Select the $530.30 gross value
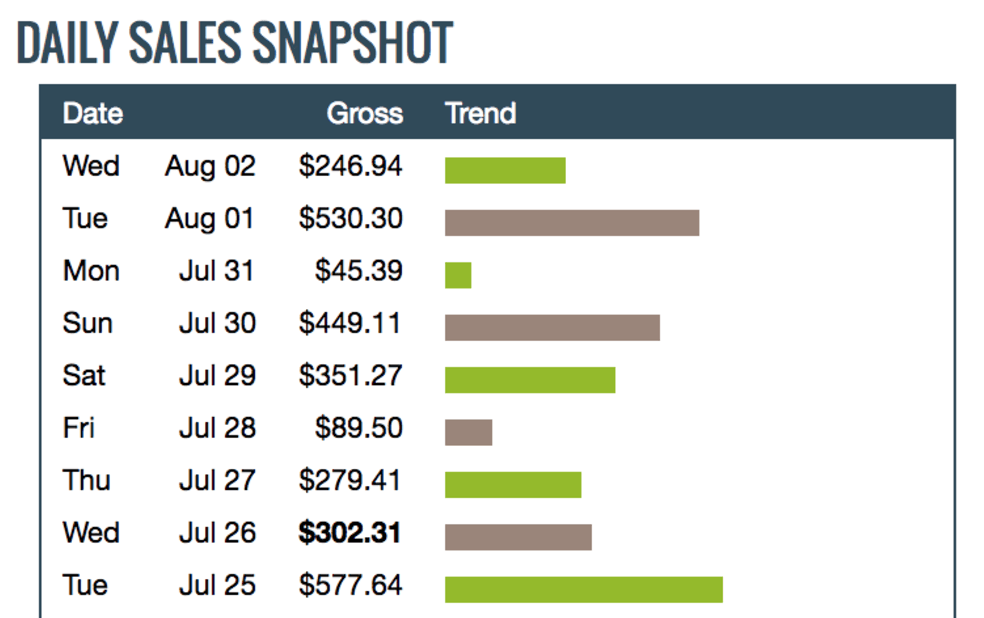984x618 pixels. point(350,218)
